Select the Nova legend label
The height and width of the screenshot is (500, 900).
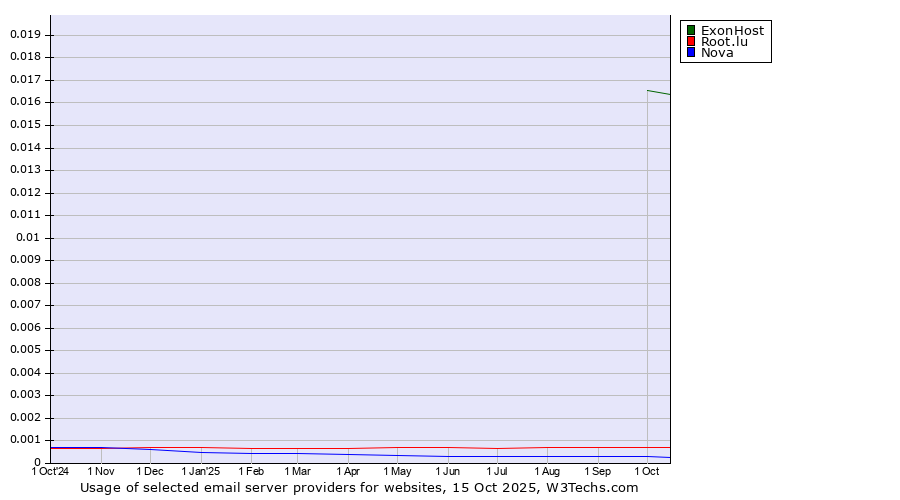[x=717, y=53]
